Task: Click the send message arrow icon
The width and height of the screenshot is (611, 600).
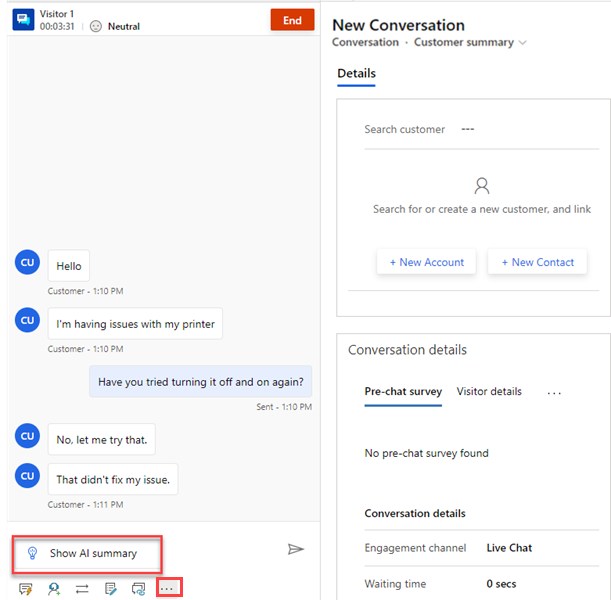Action: point(295,549)
